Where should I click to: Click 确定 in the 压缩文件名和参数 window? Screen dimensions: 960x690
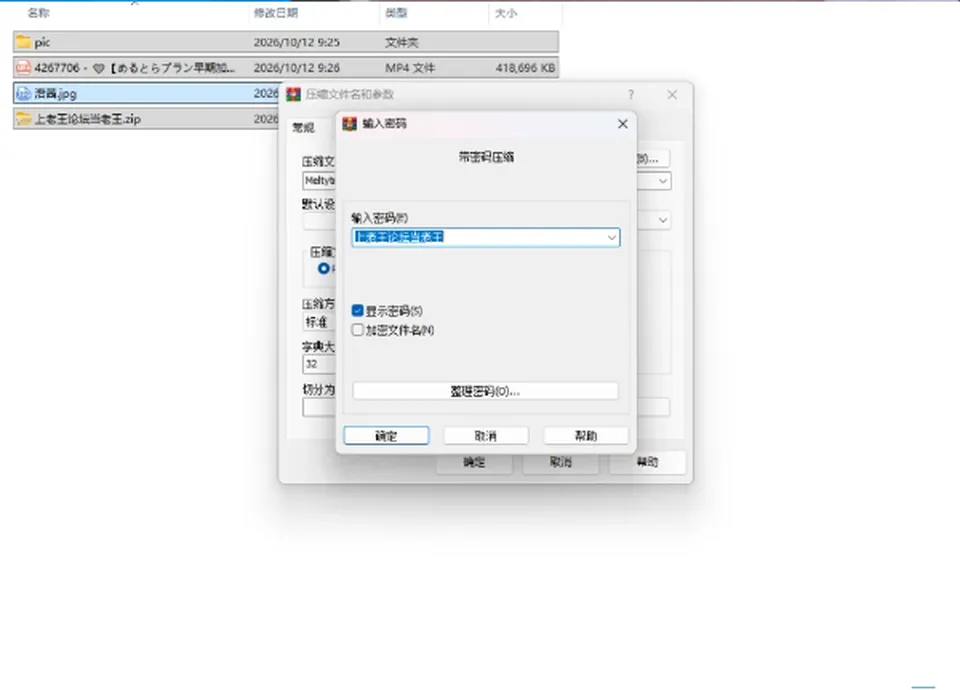pyautogui.click(x=474, y=462)
